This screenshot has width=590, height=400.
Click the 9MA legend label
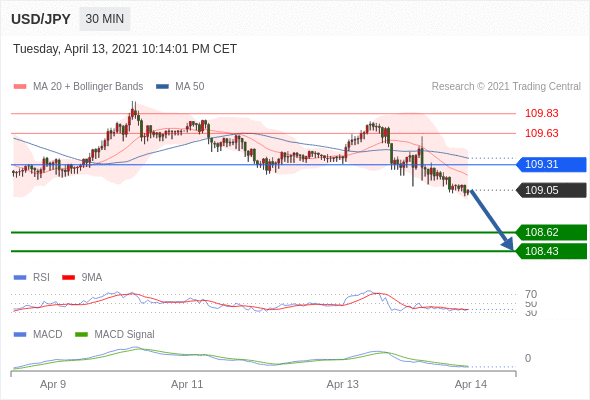pos(92,278)
